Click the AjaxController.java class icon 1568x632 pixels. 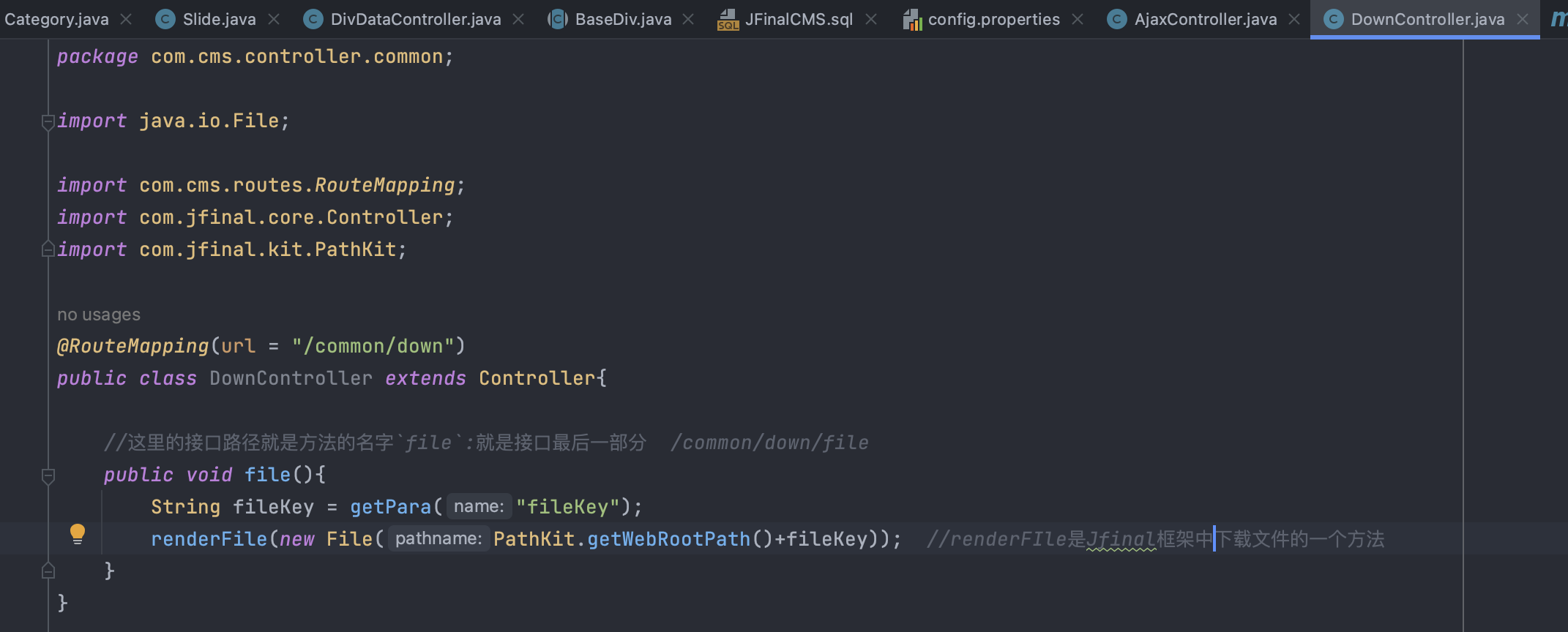pos(1116,20)
